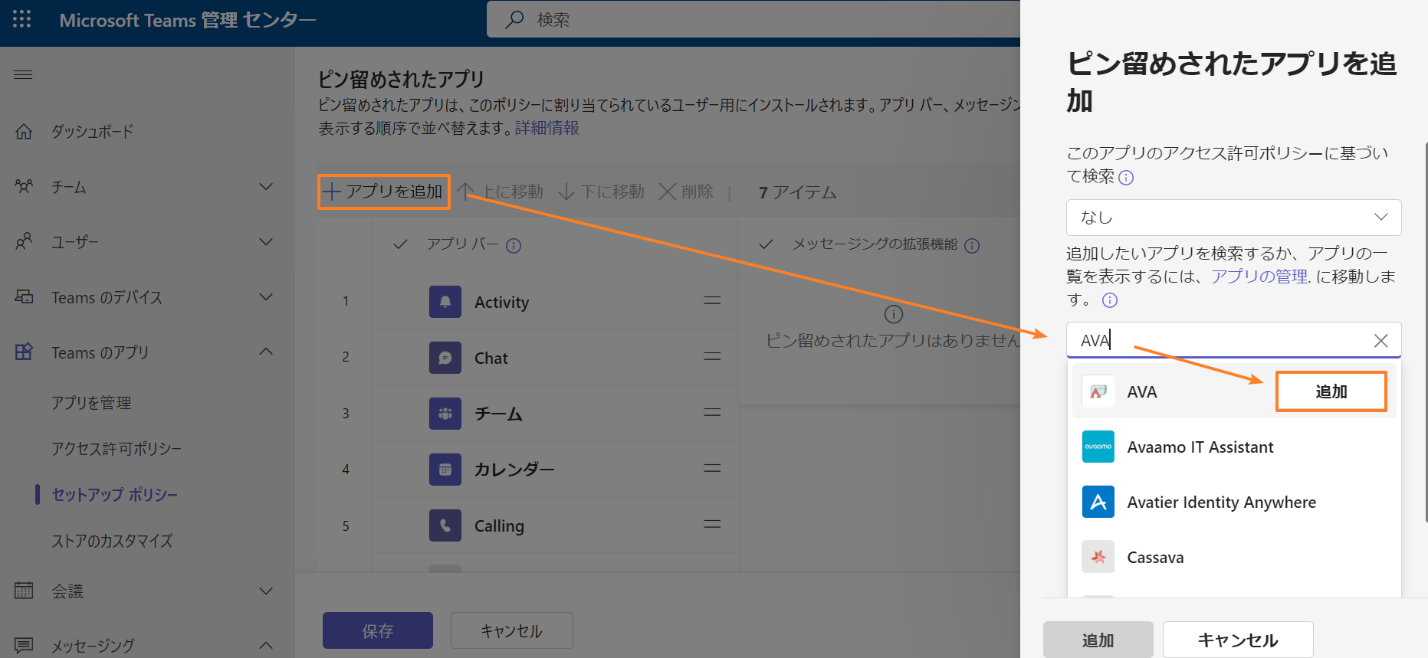Open ストアのカスタマイズ in sidebar
Screen dimensions: 1428x658
coord(112,541)
